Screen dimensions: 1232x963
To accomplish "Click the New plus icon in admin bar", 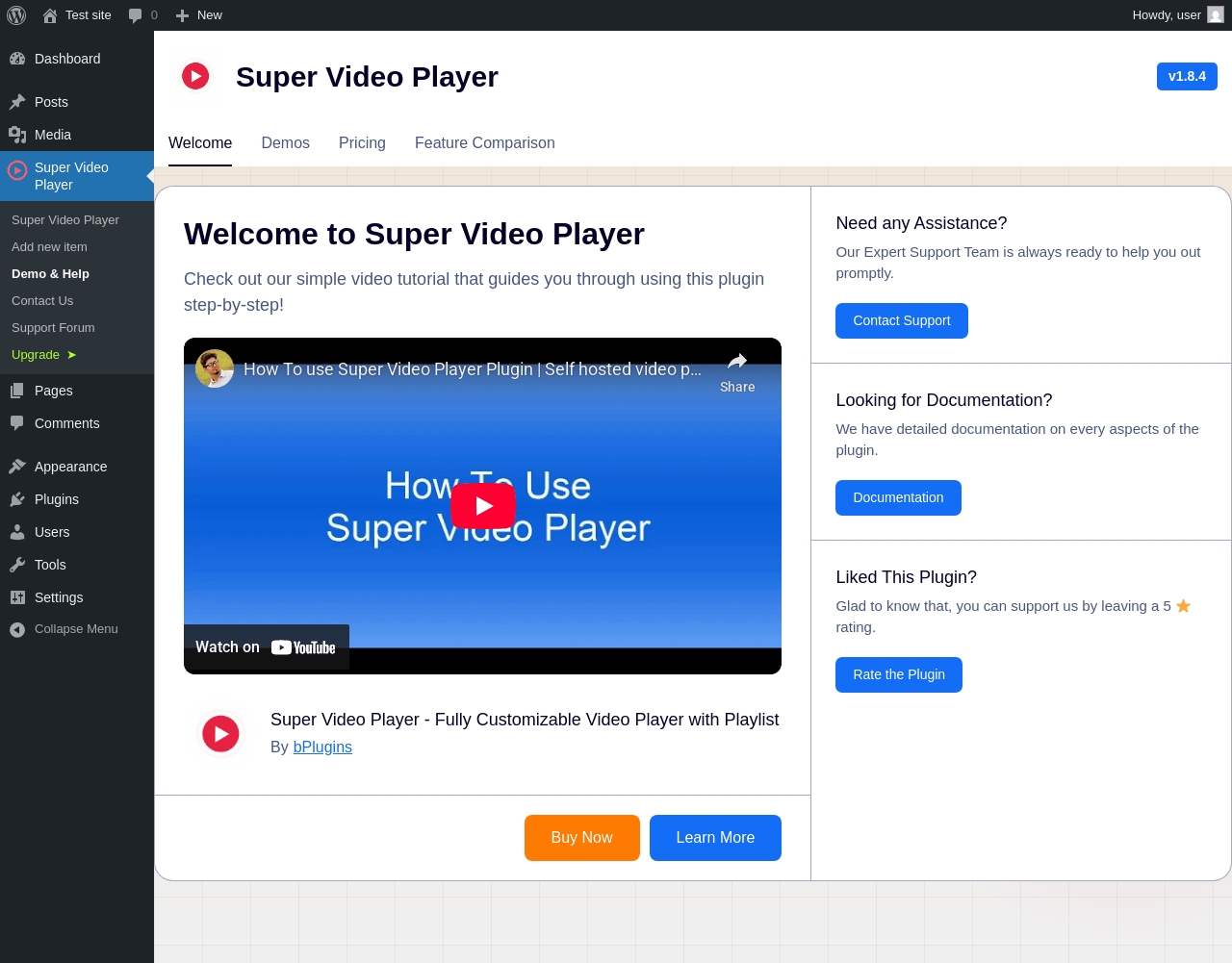I will click(182, 15).
